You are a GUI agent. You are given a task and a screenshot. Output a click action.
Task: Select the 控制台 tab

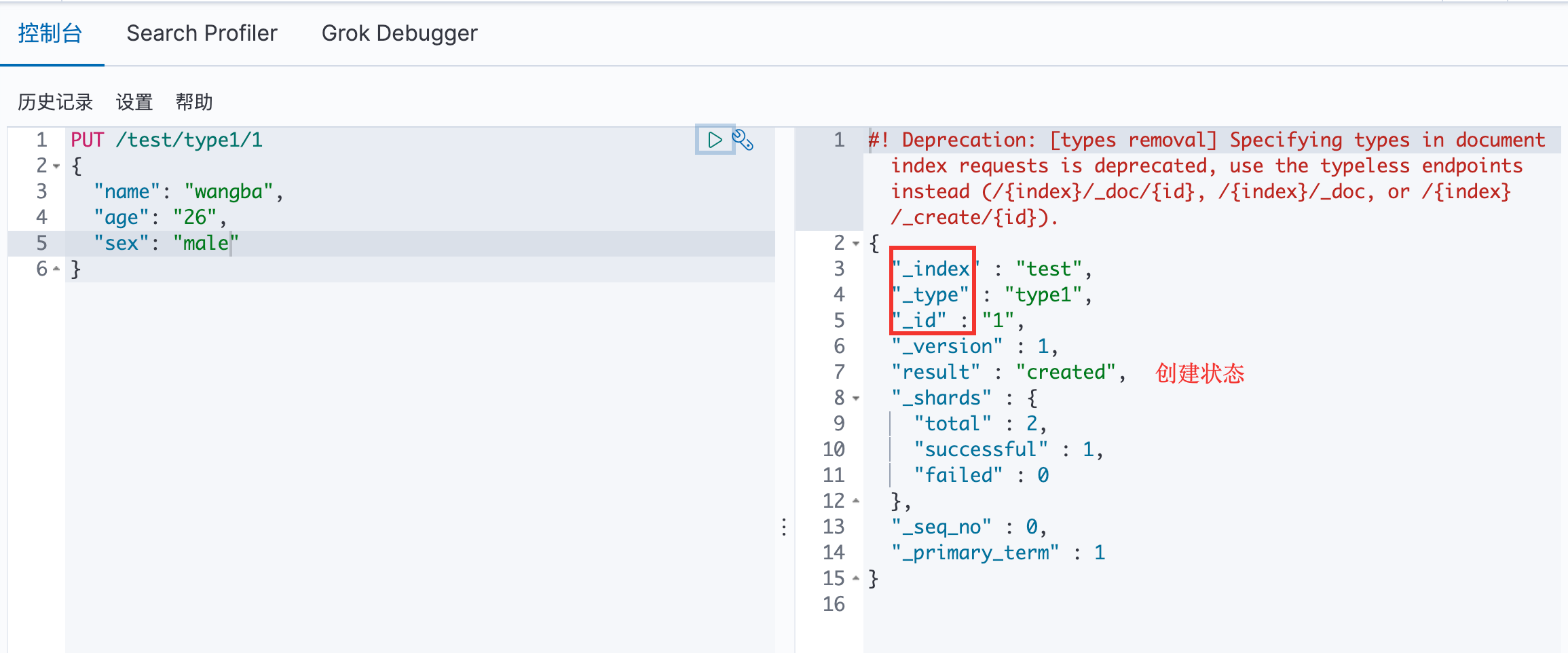coord(50,33)
